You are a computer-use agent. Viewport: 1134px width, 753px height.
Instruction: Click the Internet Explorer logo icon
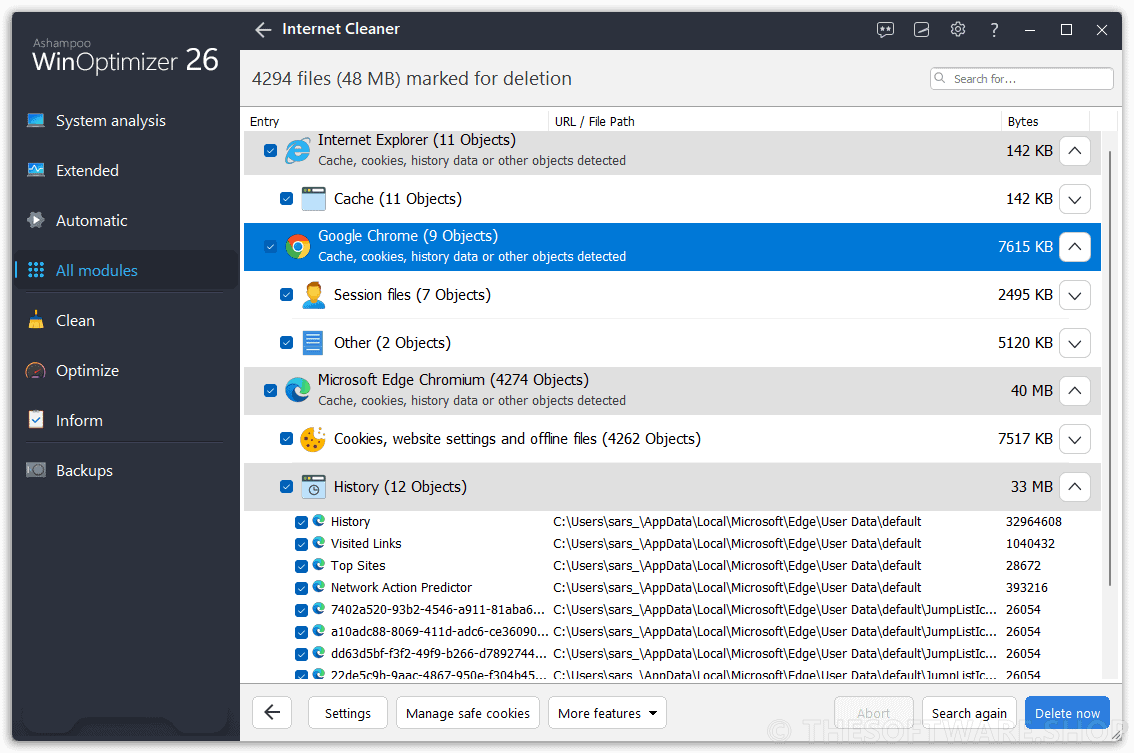[x=297, y=151]
